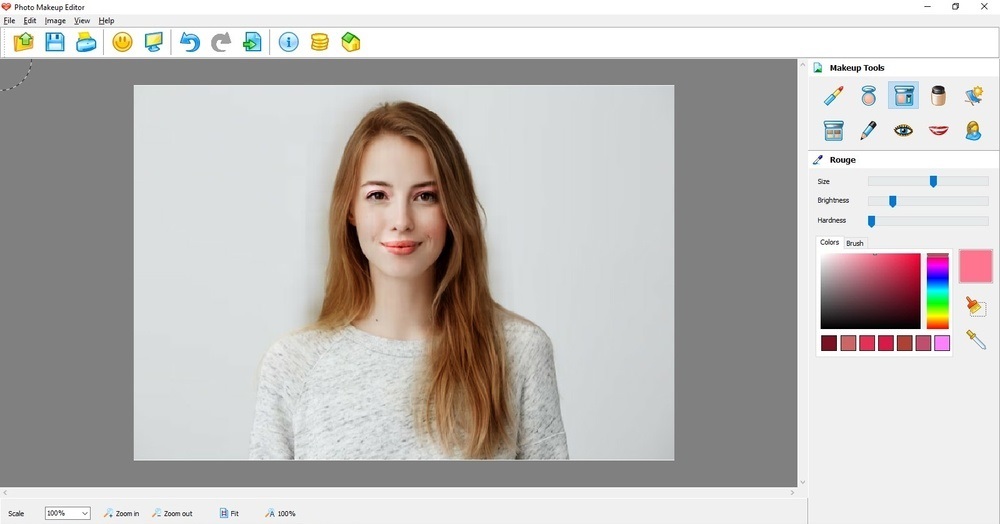Select the light pink preset swatch
This screenshot has height=524, width=1000.
tap(942, 343)
